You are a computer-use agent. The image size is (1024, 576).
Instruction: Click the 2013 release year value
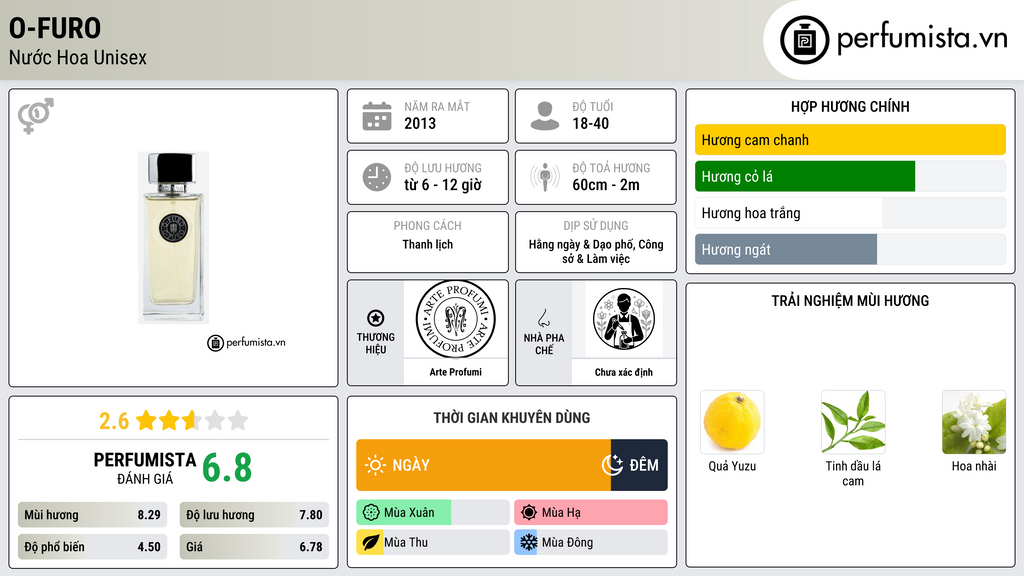point(420,123)
